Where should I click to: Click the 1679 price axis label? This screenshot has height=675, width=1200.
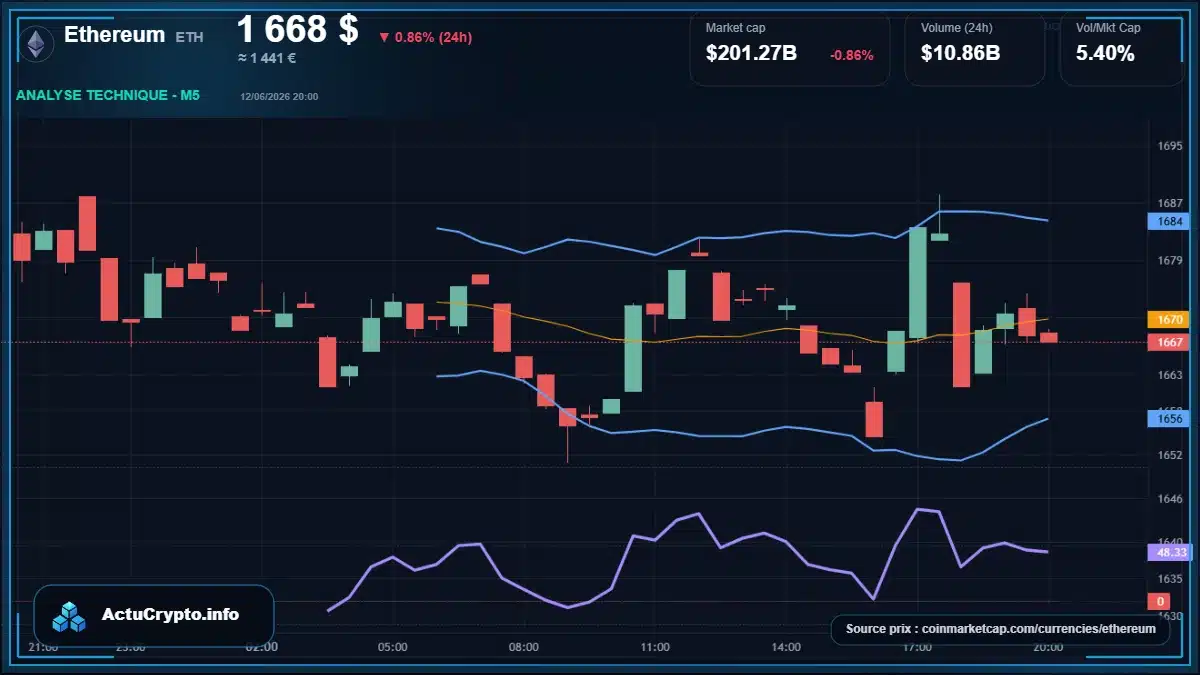pos(1169,261)
